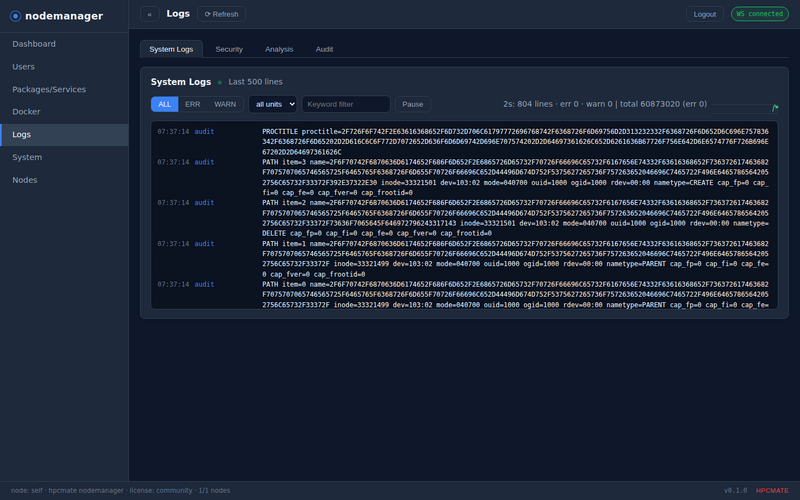Screen dimensions: 800x500
Task: Filter logs to WARN only
Action: pos(225,104)
